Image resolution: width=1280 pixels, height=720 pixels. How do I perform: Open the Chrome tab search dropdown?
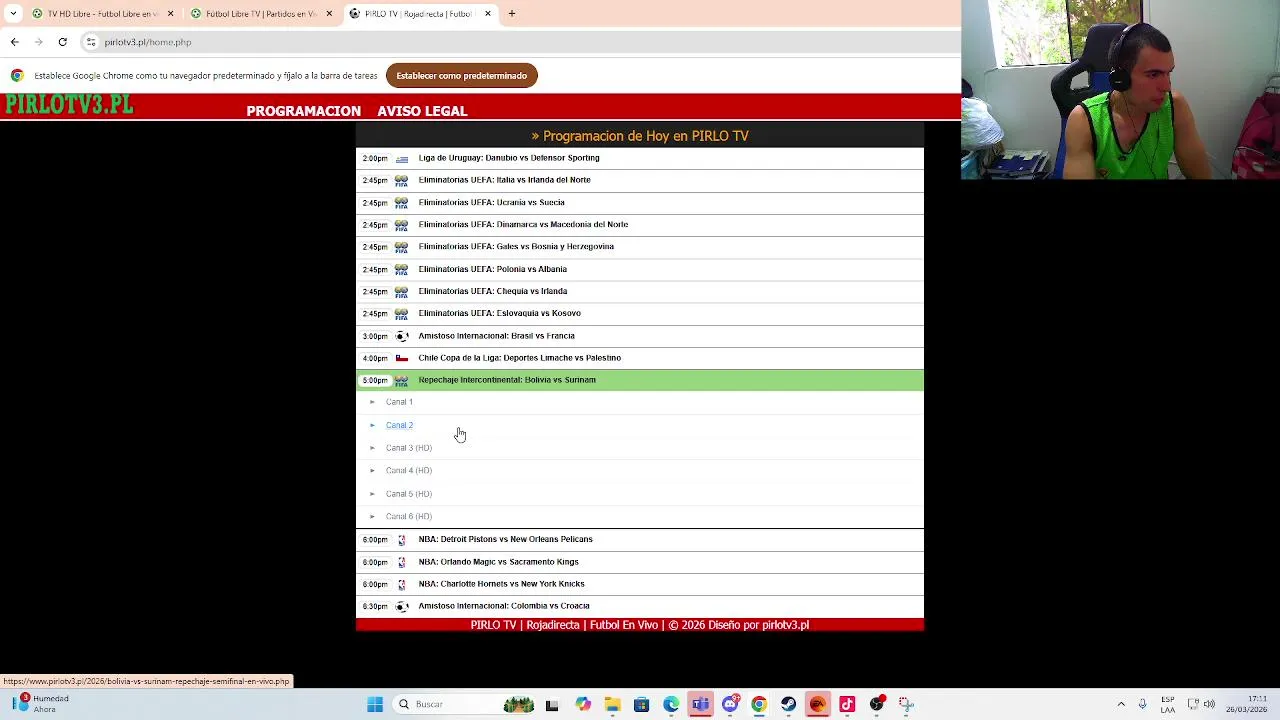13,14
